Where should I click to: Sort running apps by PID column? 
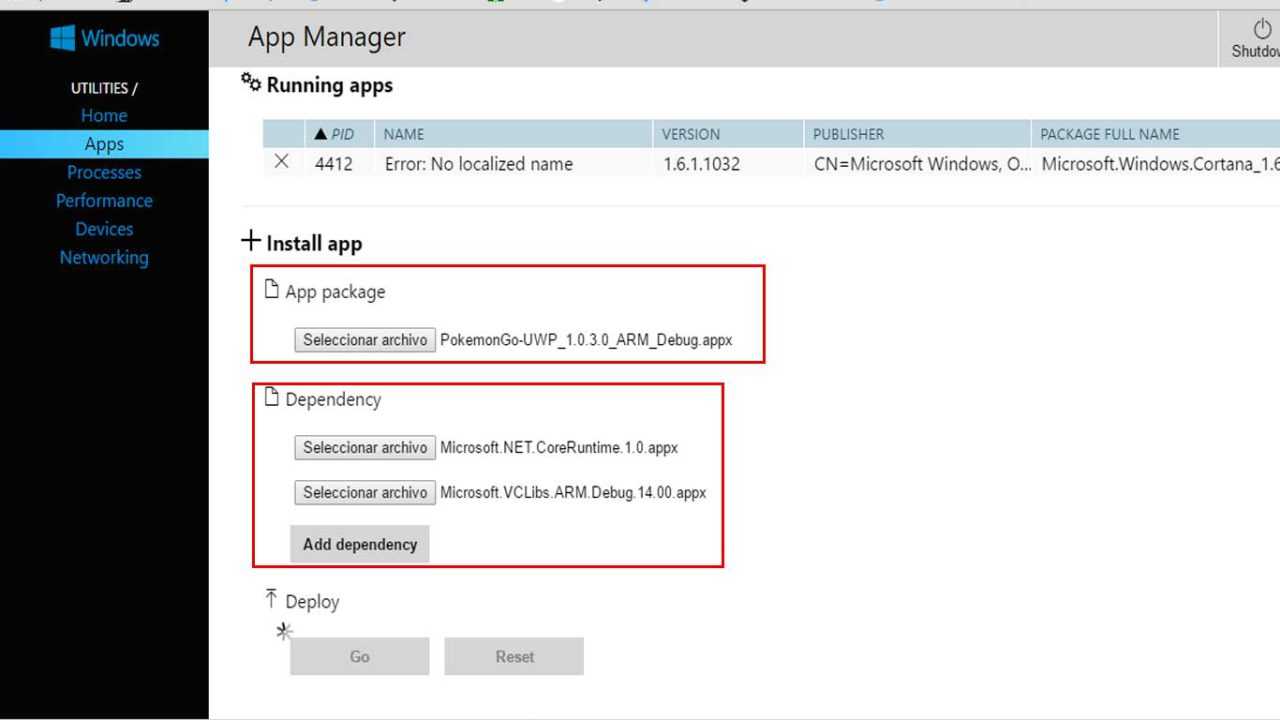point(335,134)
